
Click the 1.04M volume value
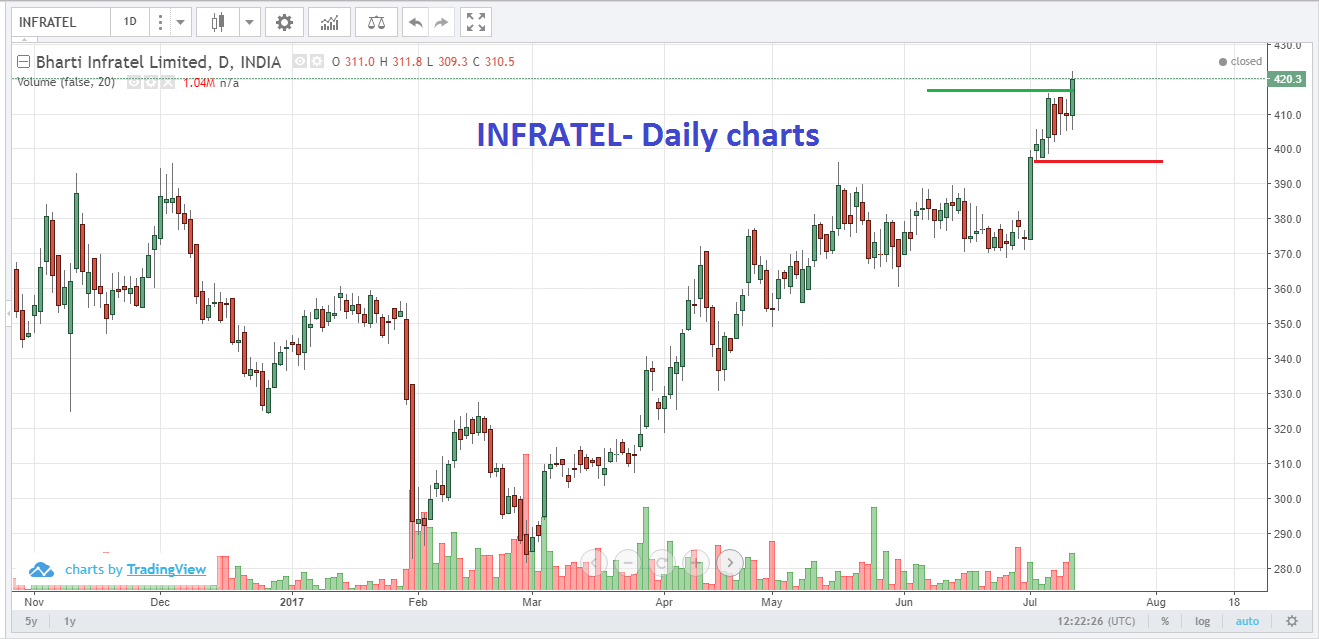[199, 82]
